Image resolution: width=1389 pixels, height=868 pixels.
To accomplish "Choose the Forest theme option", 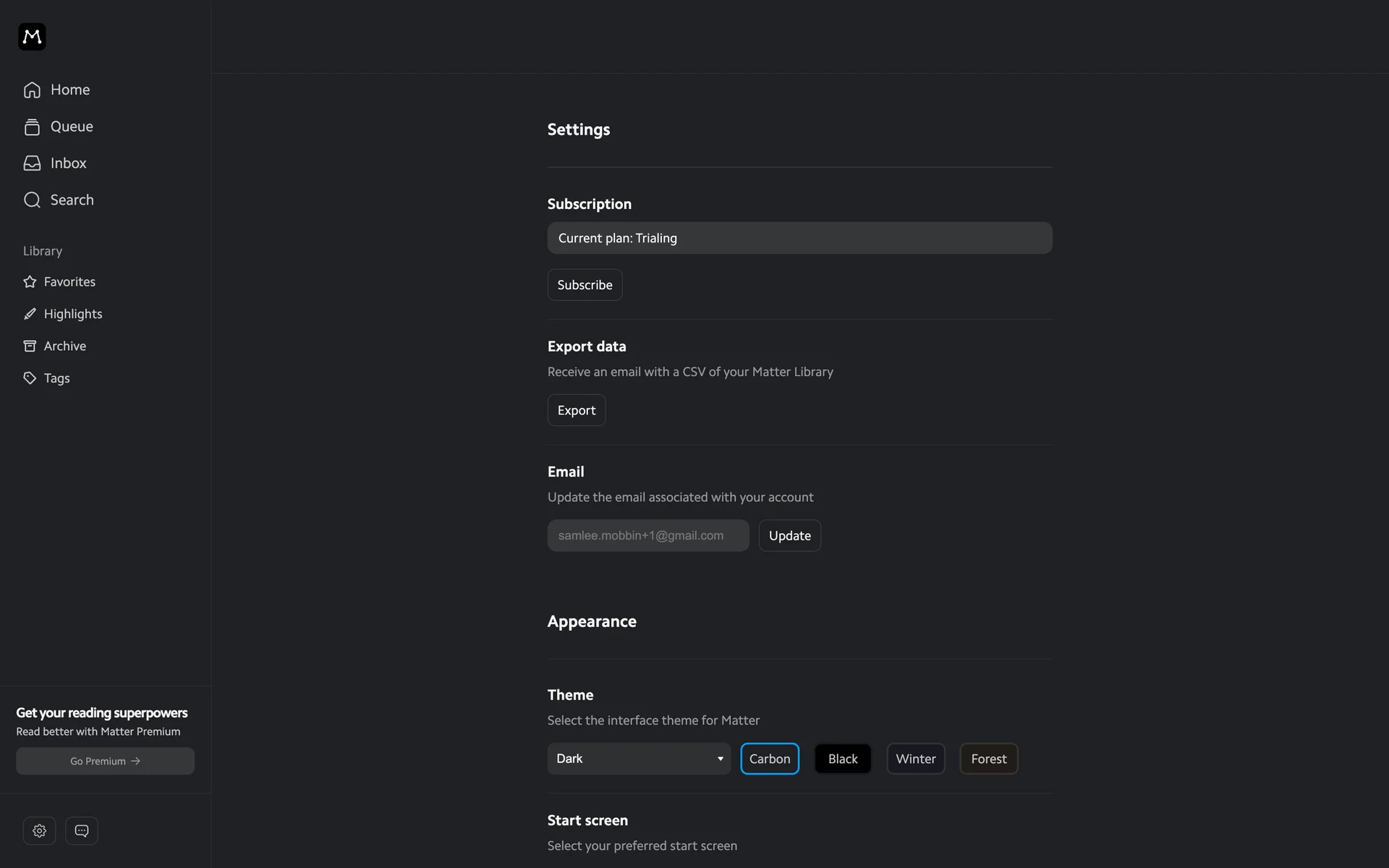I will (988, 759).
